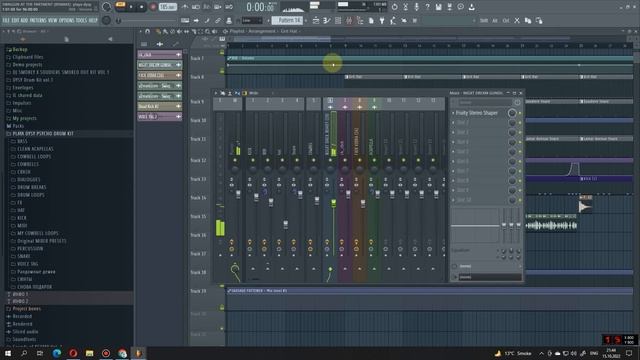Toggle the typing keyboard to piano icon
Image resolution: width=640 pixels, height=360 pixels.
coord(185,20)
